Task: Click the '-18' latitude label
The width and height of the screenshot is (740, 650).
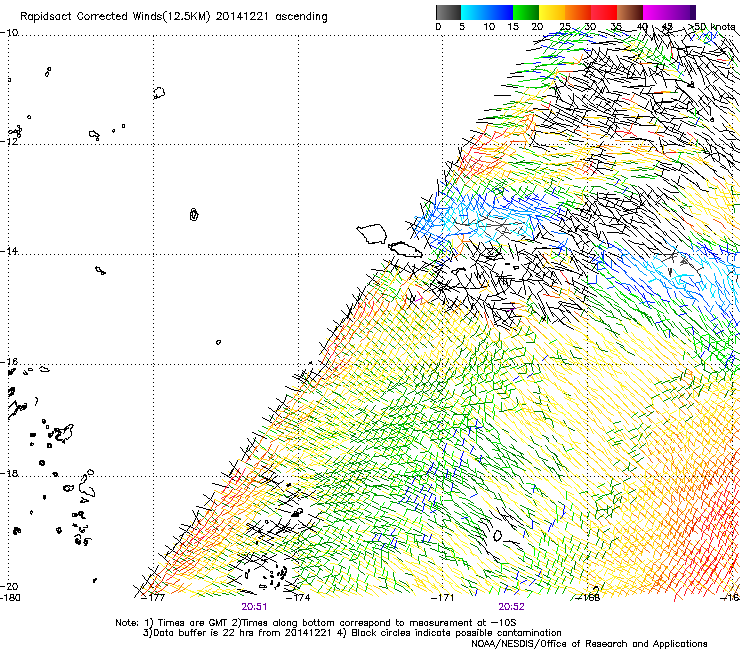Action: pos(9,473)
